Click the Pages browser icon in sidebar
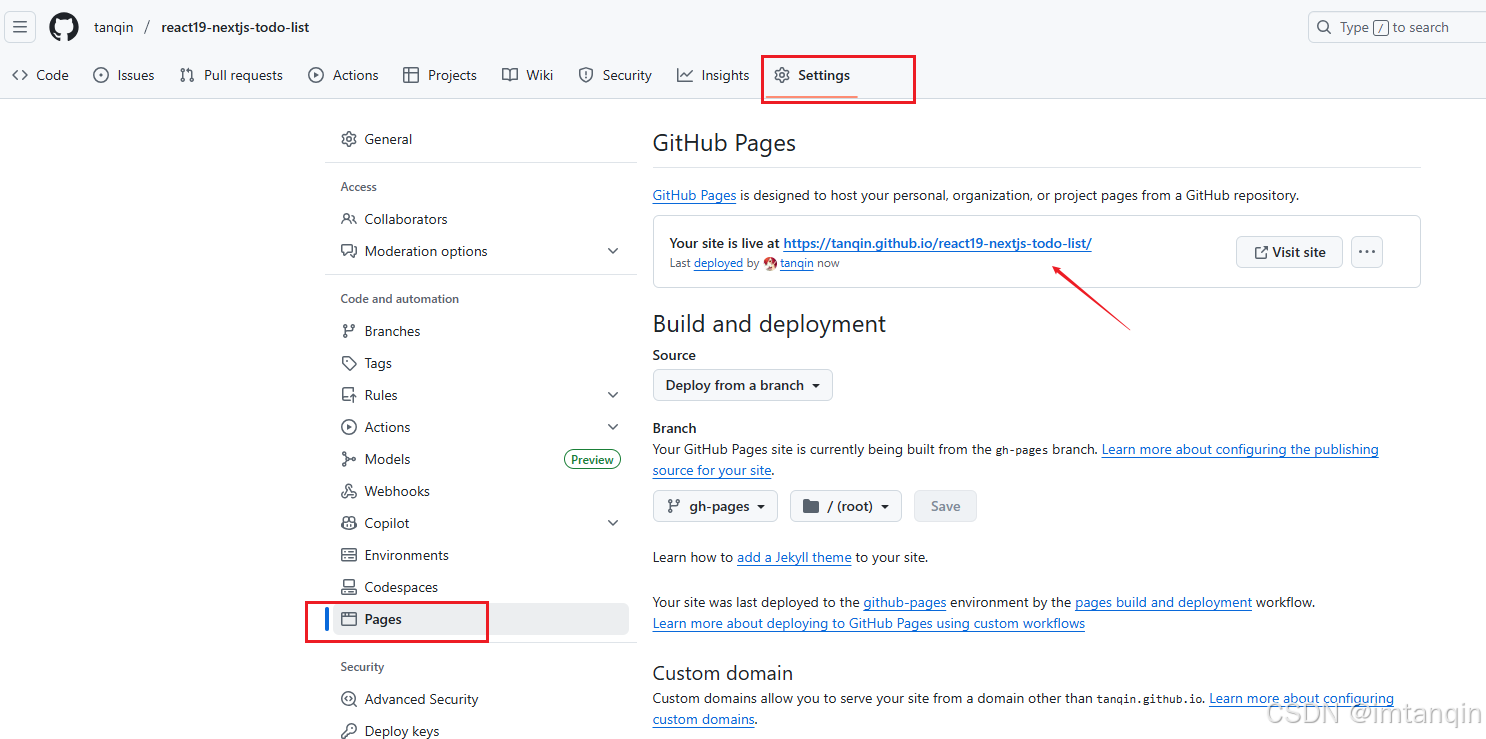The height and width of the screenshot is (739, 1486). coord(349,619)
